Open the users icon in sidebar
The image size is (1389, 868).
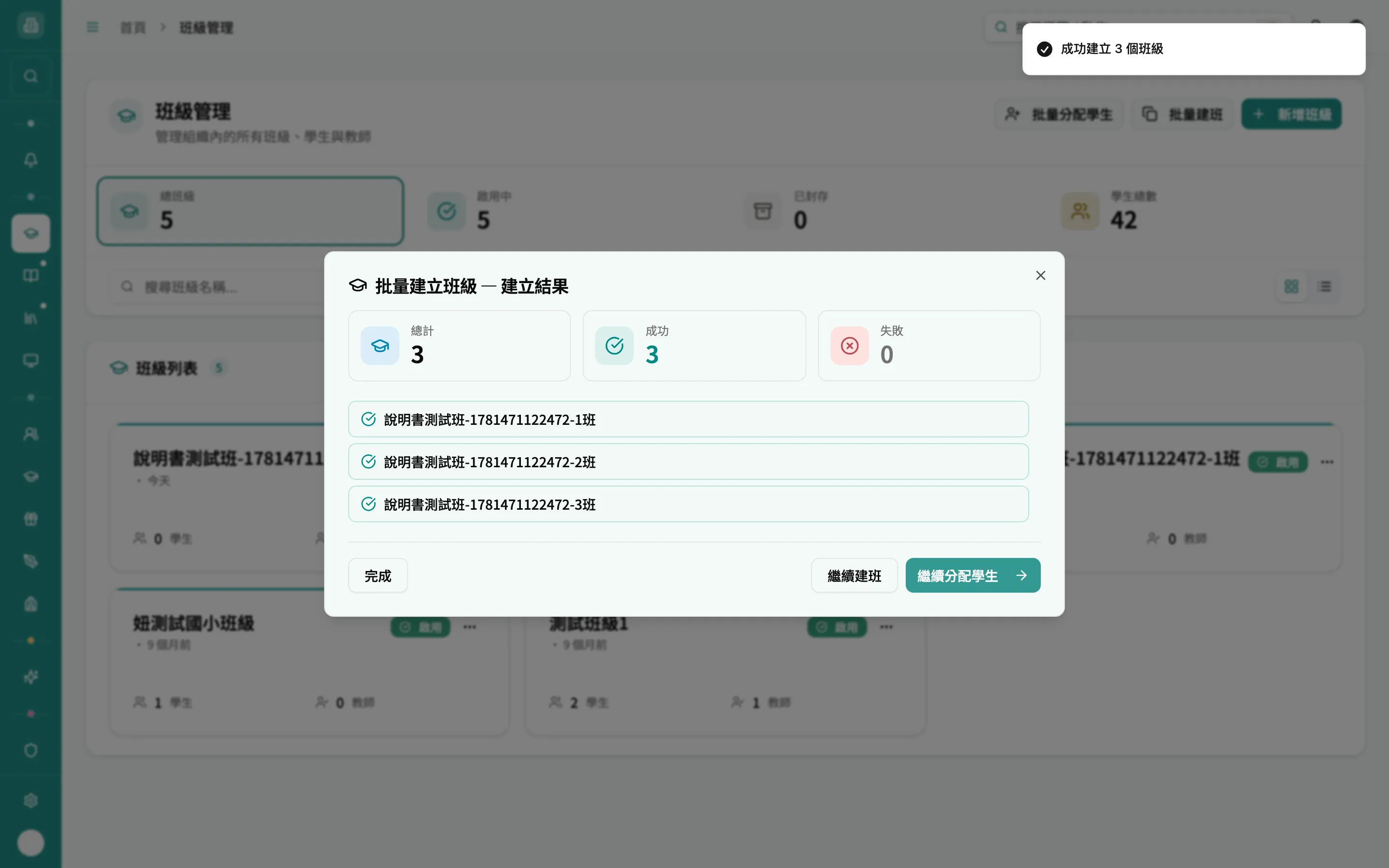pyautogui.click(x=30, y=434)
